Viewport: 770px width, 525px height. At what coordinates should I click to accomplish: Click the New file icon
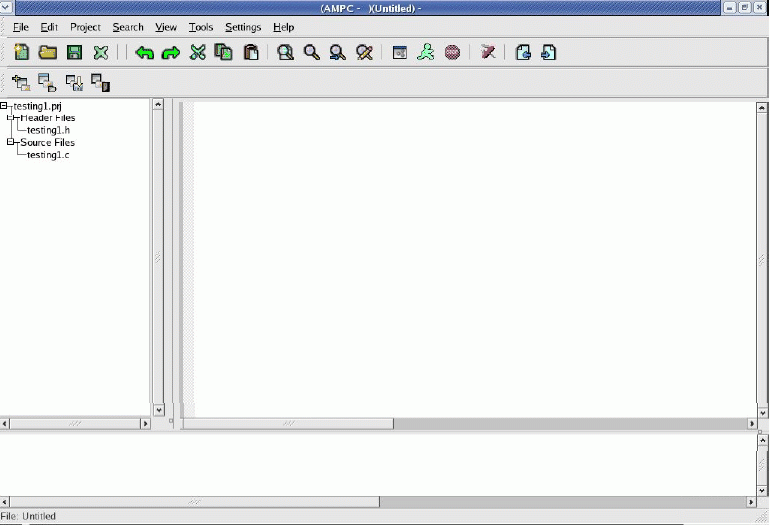click(21, 52)
